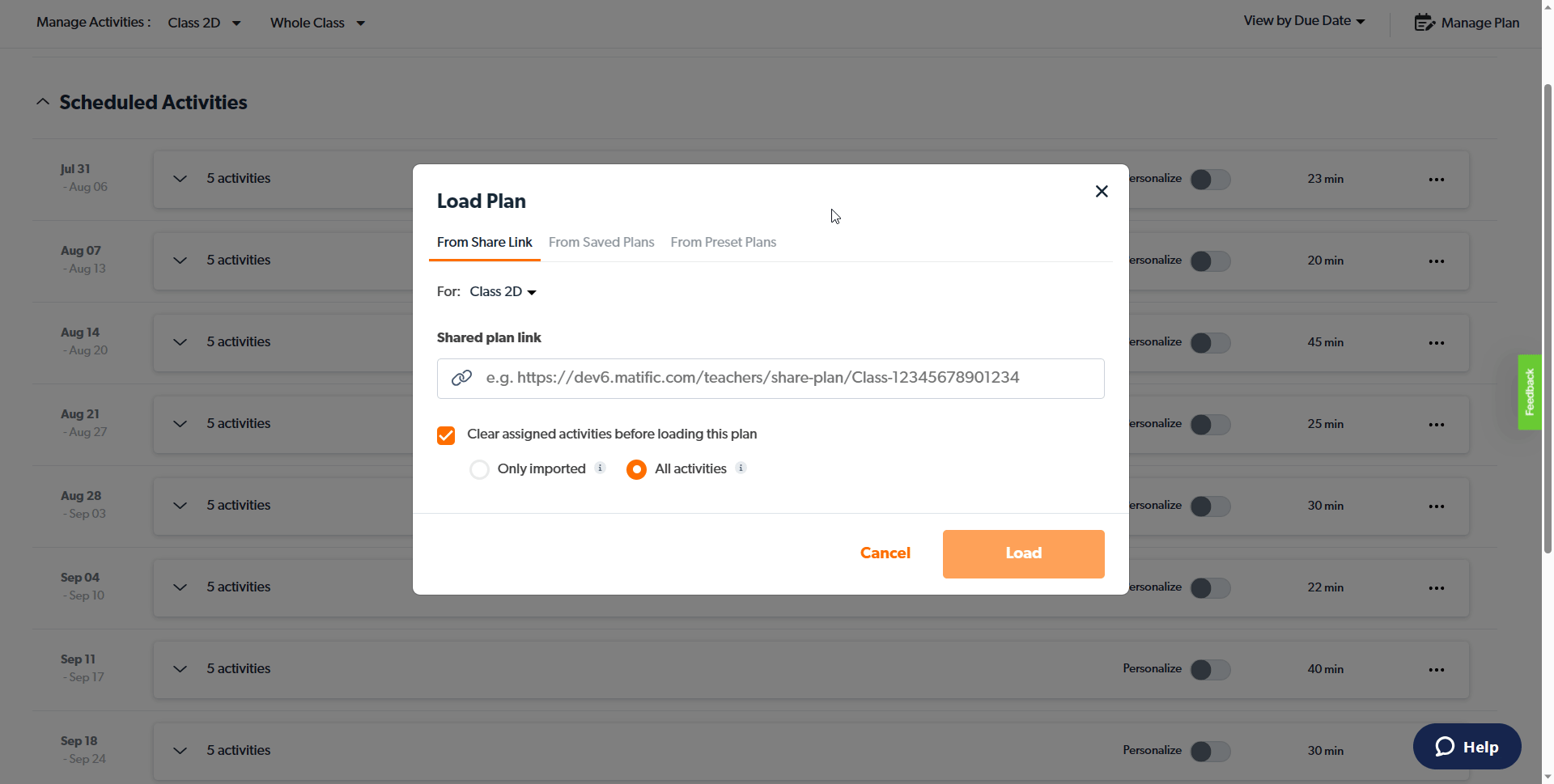Open the options menu for Sep 11 activities
1554x784 pixels.
[x=1437, y=669]
